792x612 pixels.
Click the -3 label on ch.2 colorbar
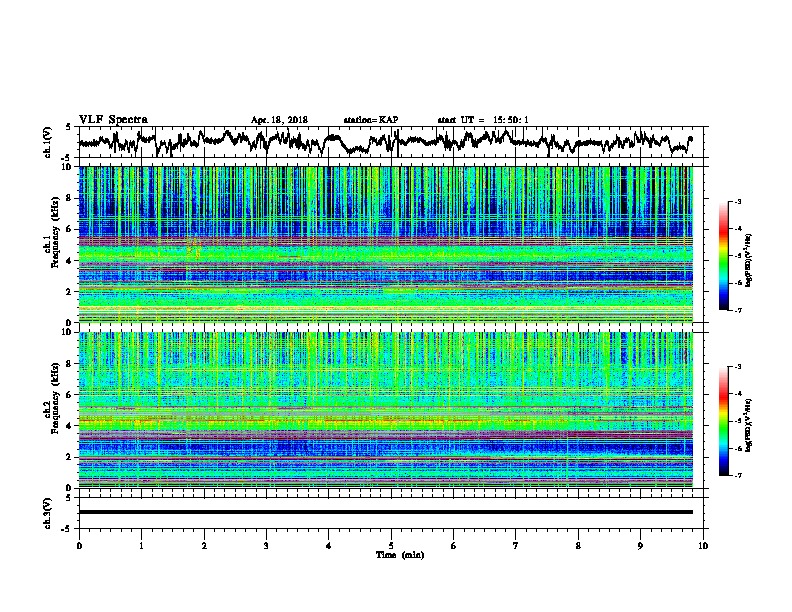737,367
